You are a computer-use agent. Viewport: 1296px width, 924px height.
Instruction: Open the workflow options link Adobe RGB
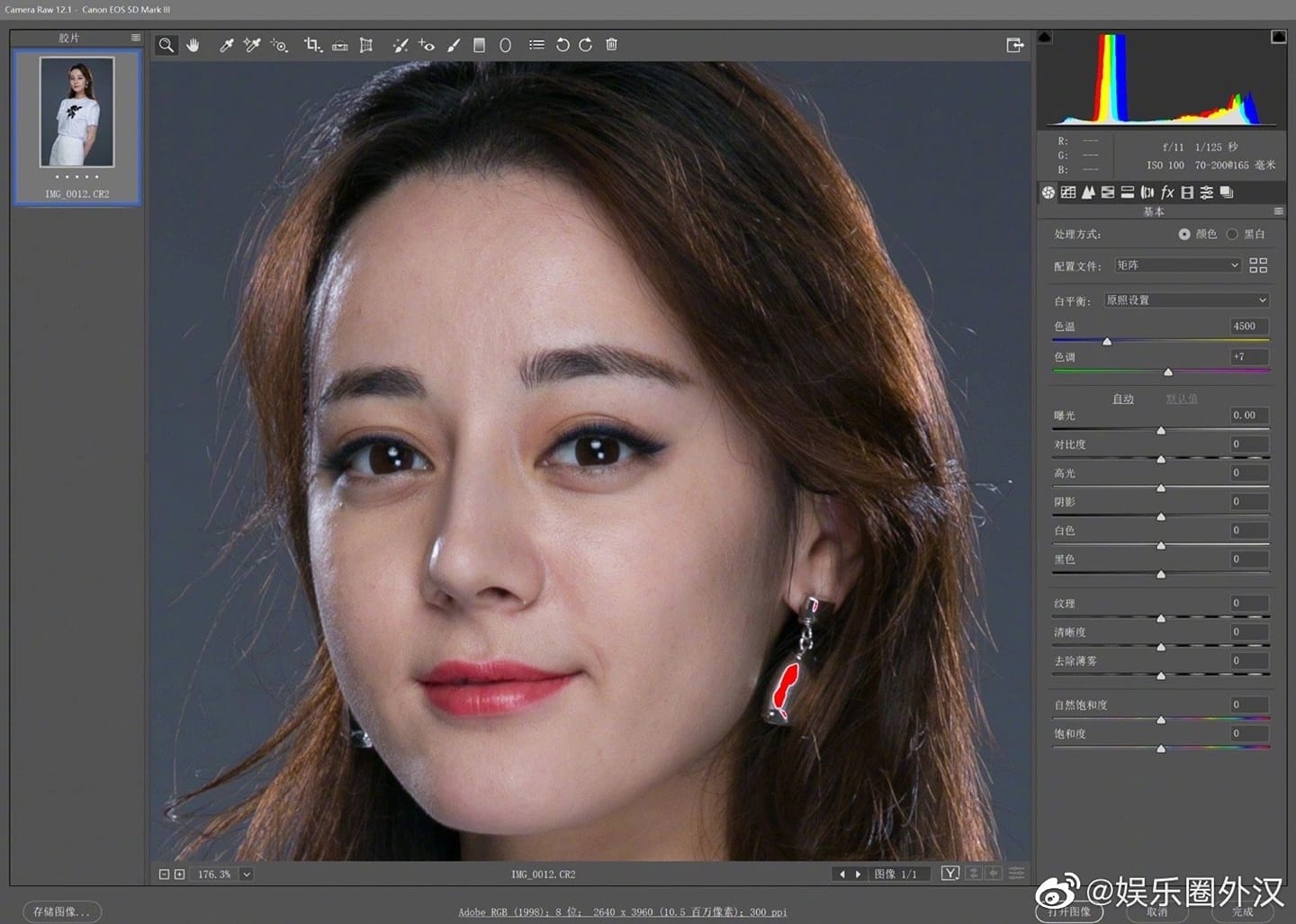point(622,912)
